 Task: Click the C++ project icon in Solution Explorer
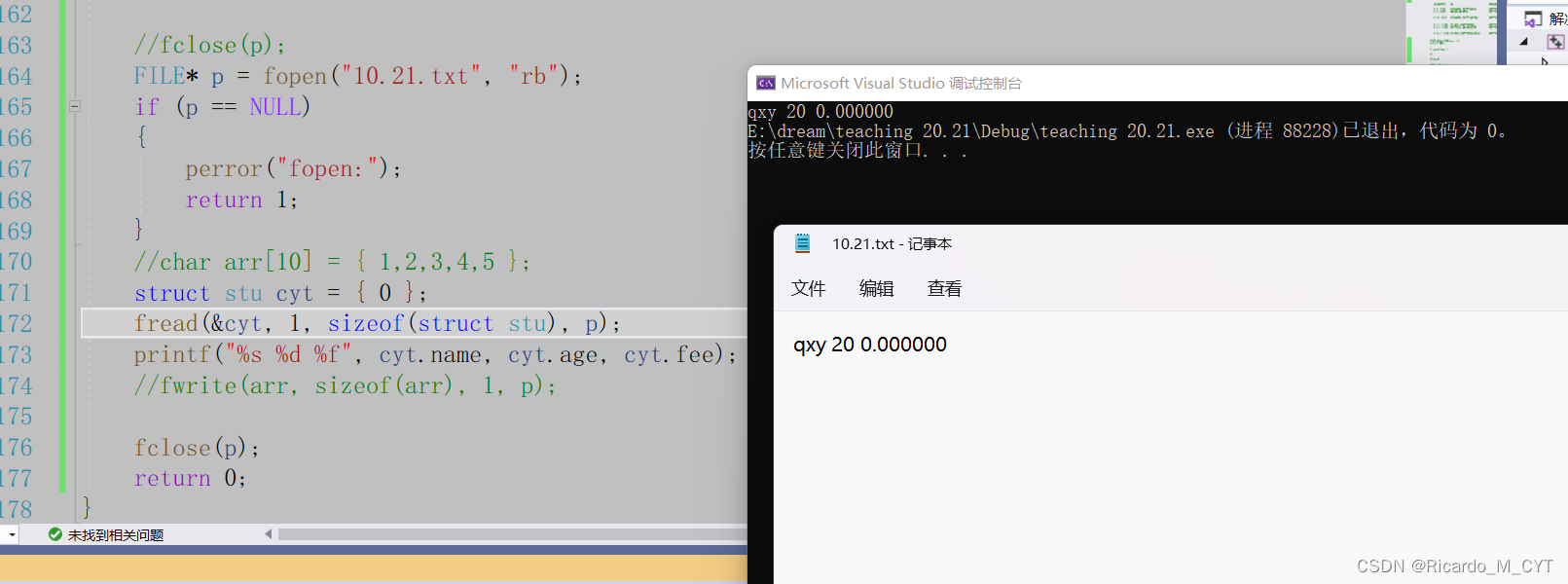[x=1555, y=42]
